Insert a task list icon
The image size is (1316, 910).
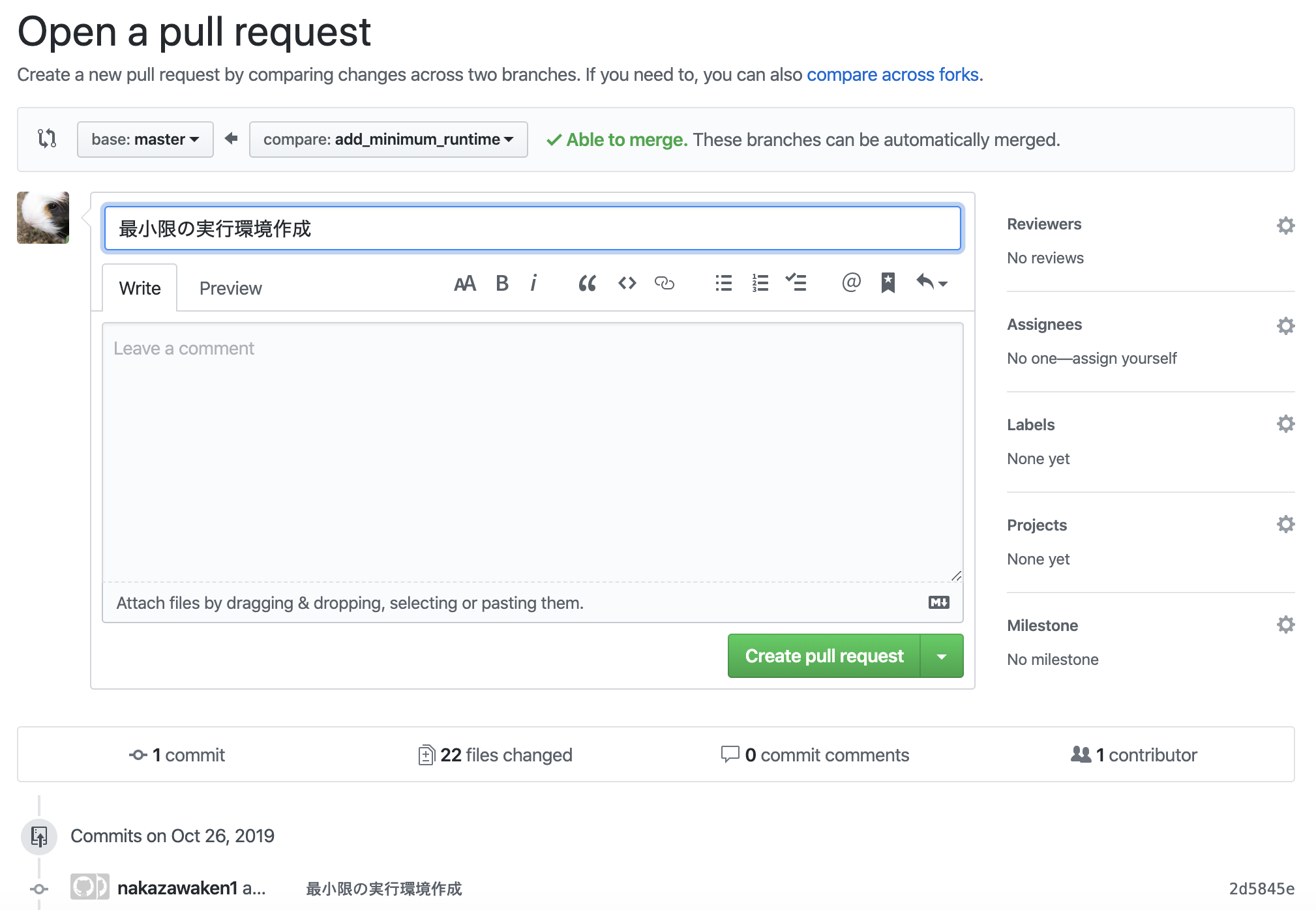point(797,283)
